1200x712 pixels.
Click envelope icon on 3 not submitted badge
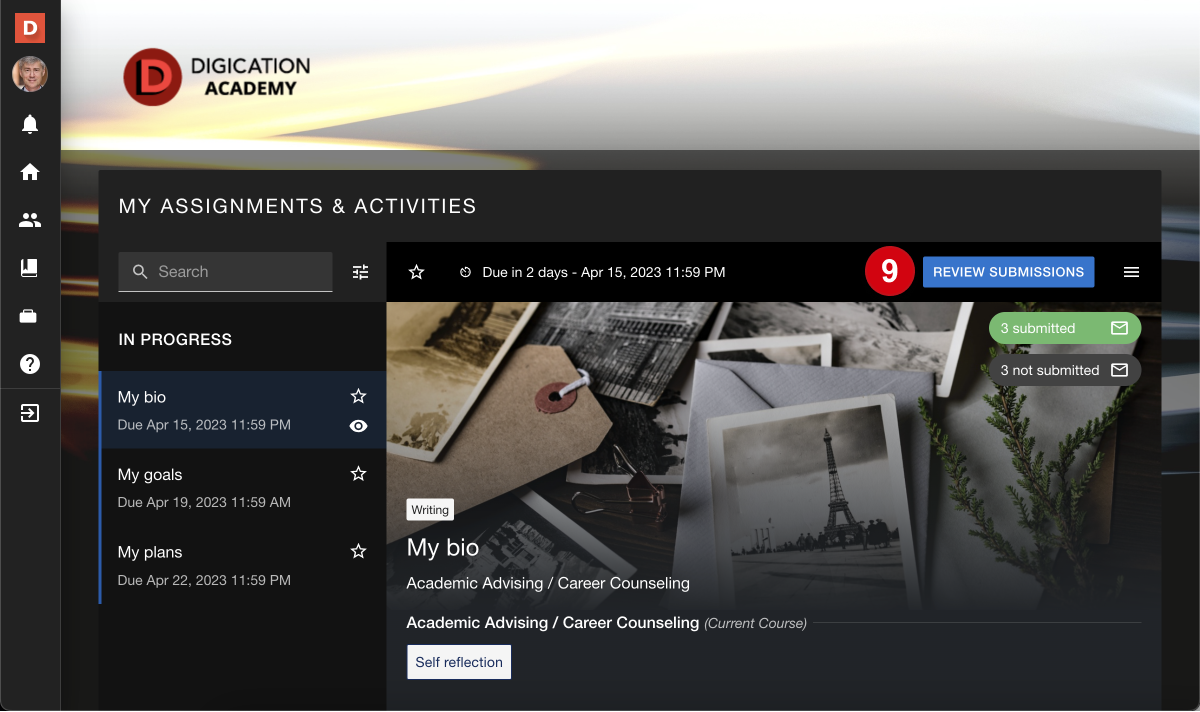point(1120,370)
